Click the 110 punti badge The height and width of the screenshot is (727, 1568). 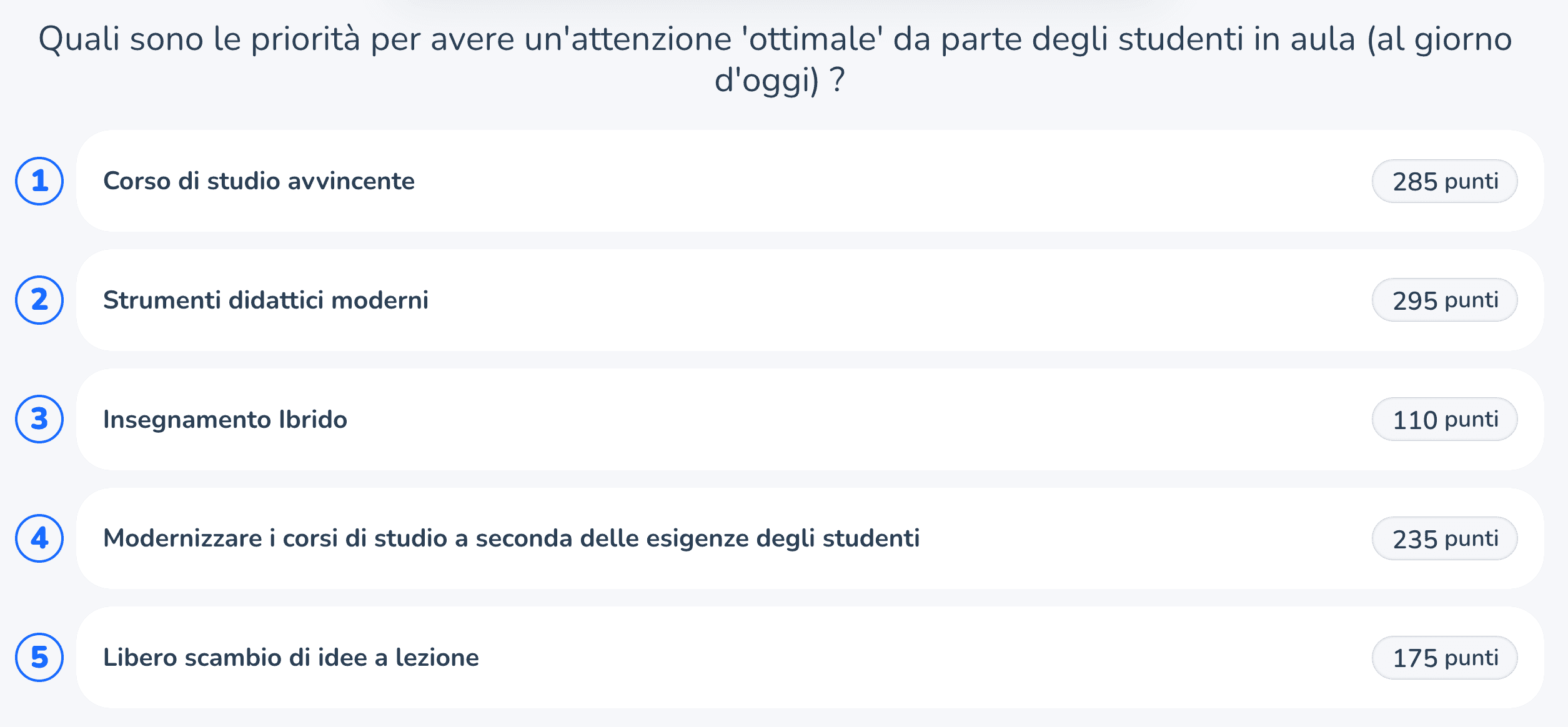(x=1444, y=419)
